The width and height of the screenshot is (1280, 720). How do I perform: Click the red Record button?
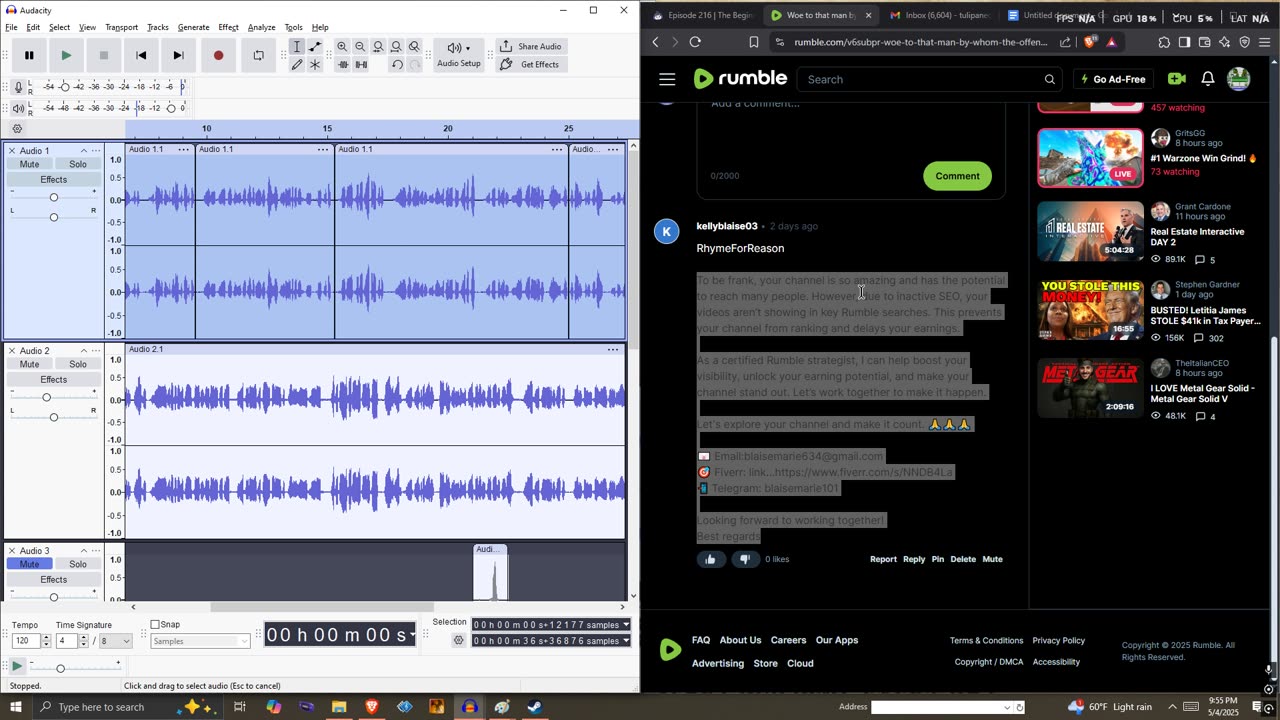click(218, 55)
